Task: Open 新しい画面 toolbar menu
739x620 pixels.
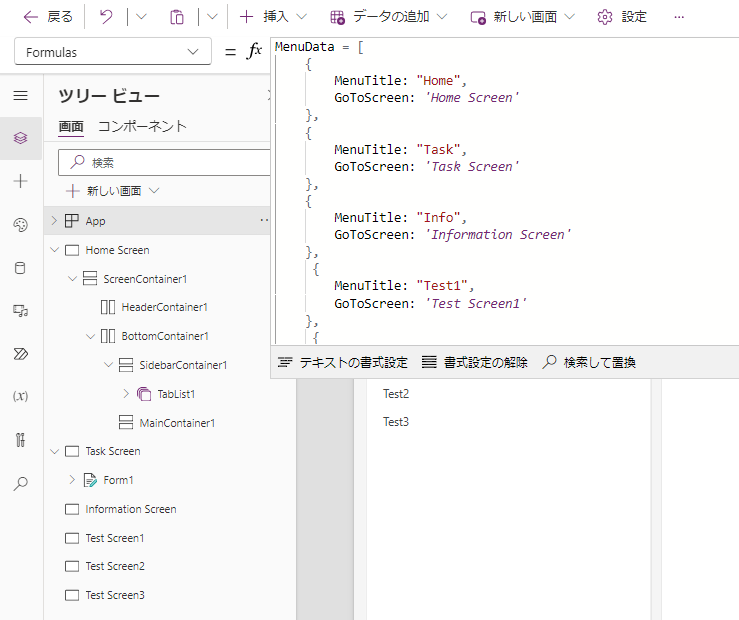Action: pos(522,17)
